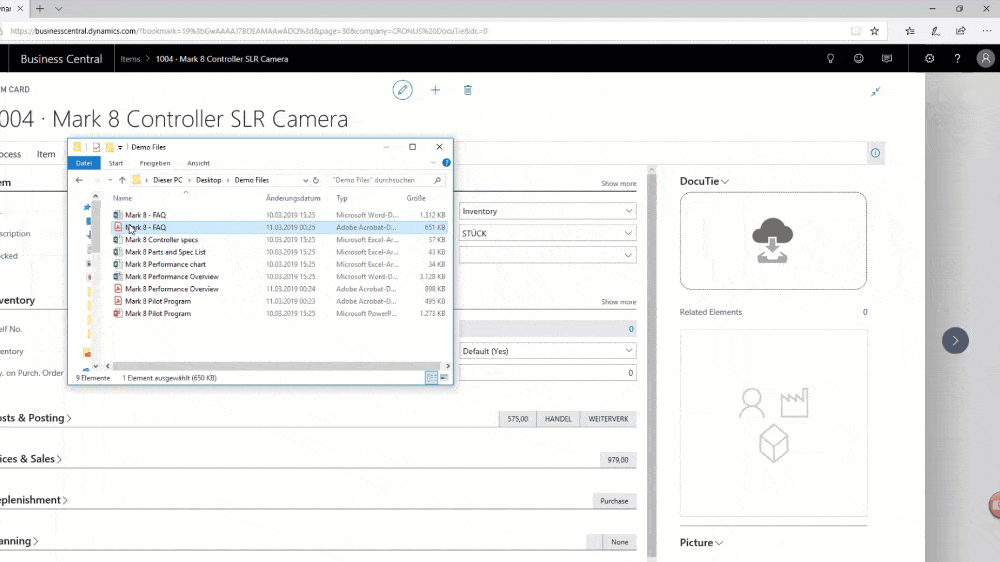Sort files by Änderungsdatum column
This screenshot has height=562, width=1000.
[x=293, y=198]
